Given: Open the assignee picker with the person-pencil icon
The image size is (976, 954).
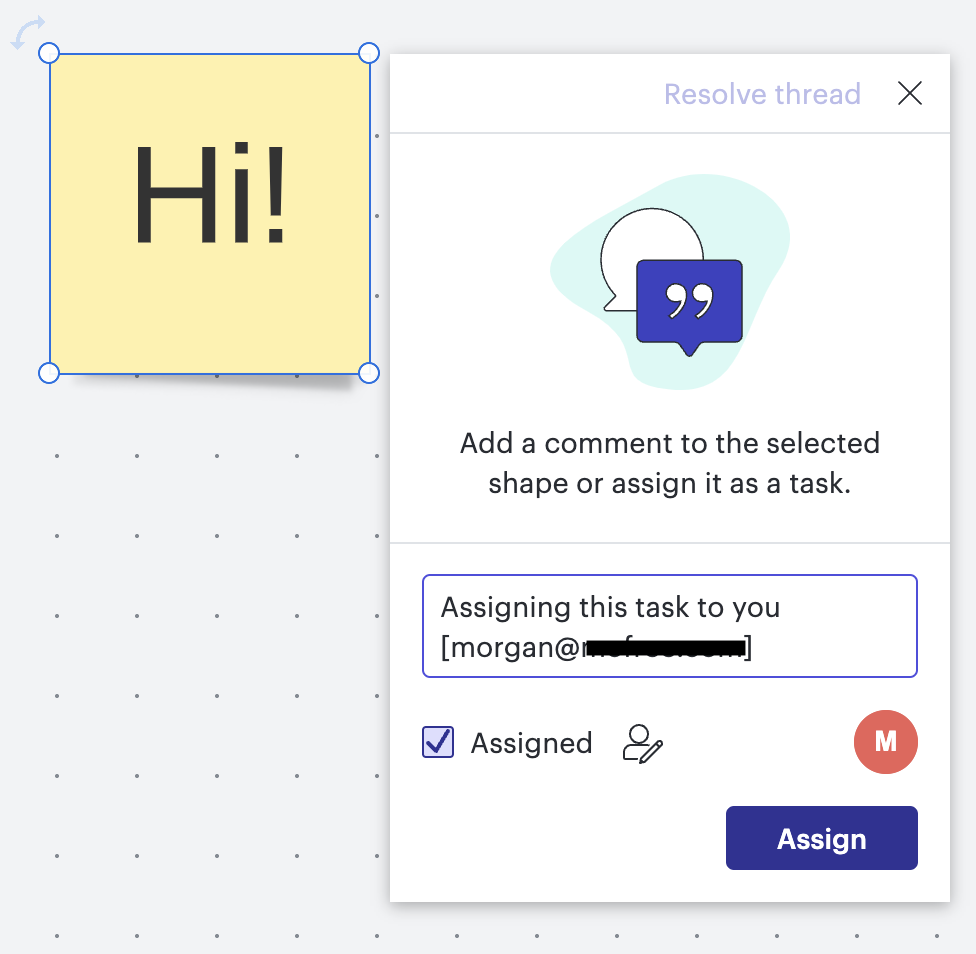Looking at the screenshot, I should click(x=642, y=743).
